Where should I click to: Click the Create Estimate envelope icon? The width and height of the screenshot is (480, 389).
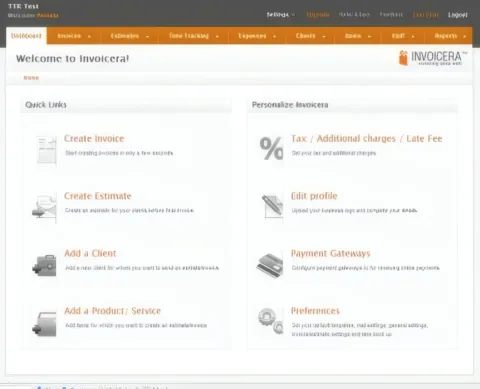click(x=45, y=207)
